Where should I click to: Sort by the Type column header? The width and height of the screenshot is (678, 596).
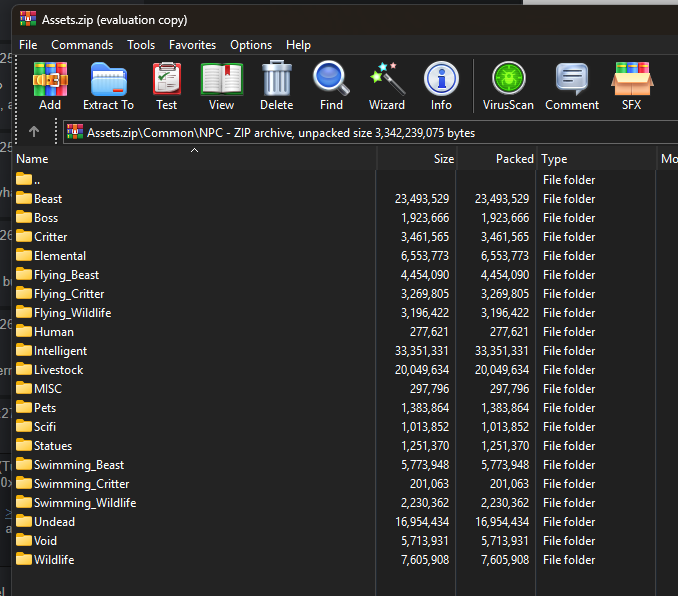[x=596, y=159]
